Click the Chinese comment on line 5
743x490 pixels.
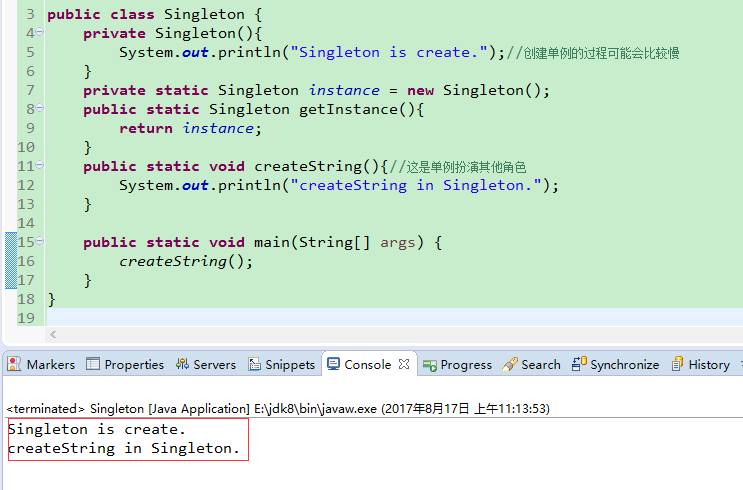593,53
